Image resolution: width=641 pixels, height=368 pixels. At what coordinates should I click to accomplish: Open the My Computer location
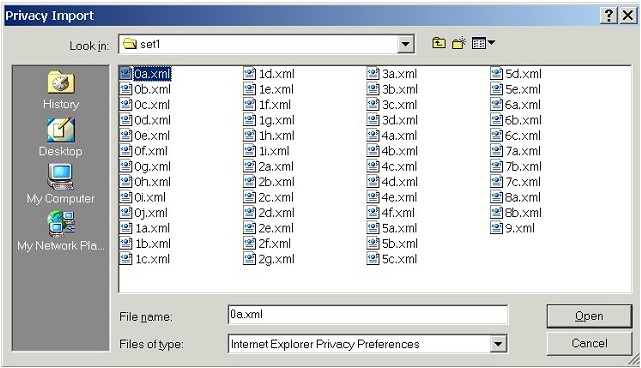click(x=61, y=184)
